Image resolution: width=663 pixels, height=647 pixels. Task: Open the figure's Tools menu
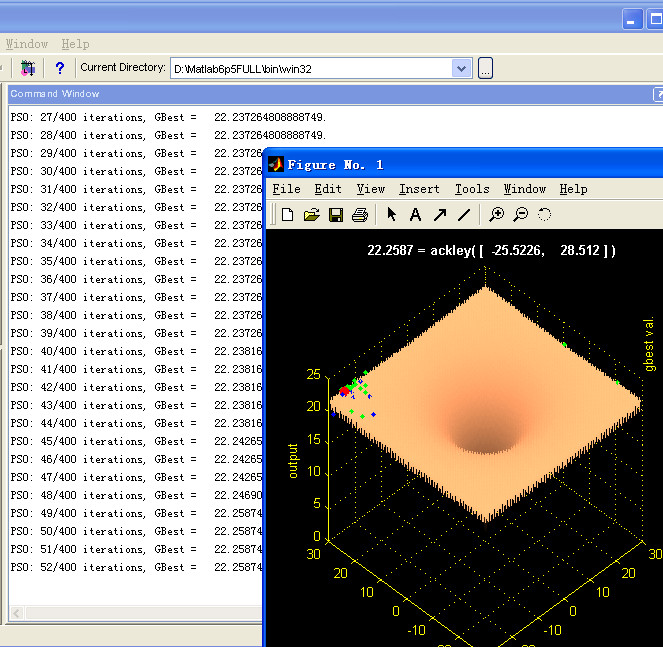(472, 189)
